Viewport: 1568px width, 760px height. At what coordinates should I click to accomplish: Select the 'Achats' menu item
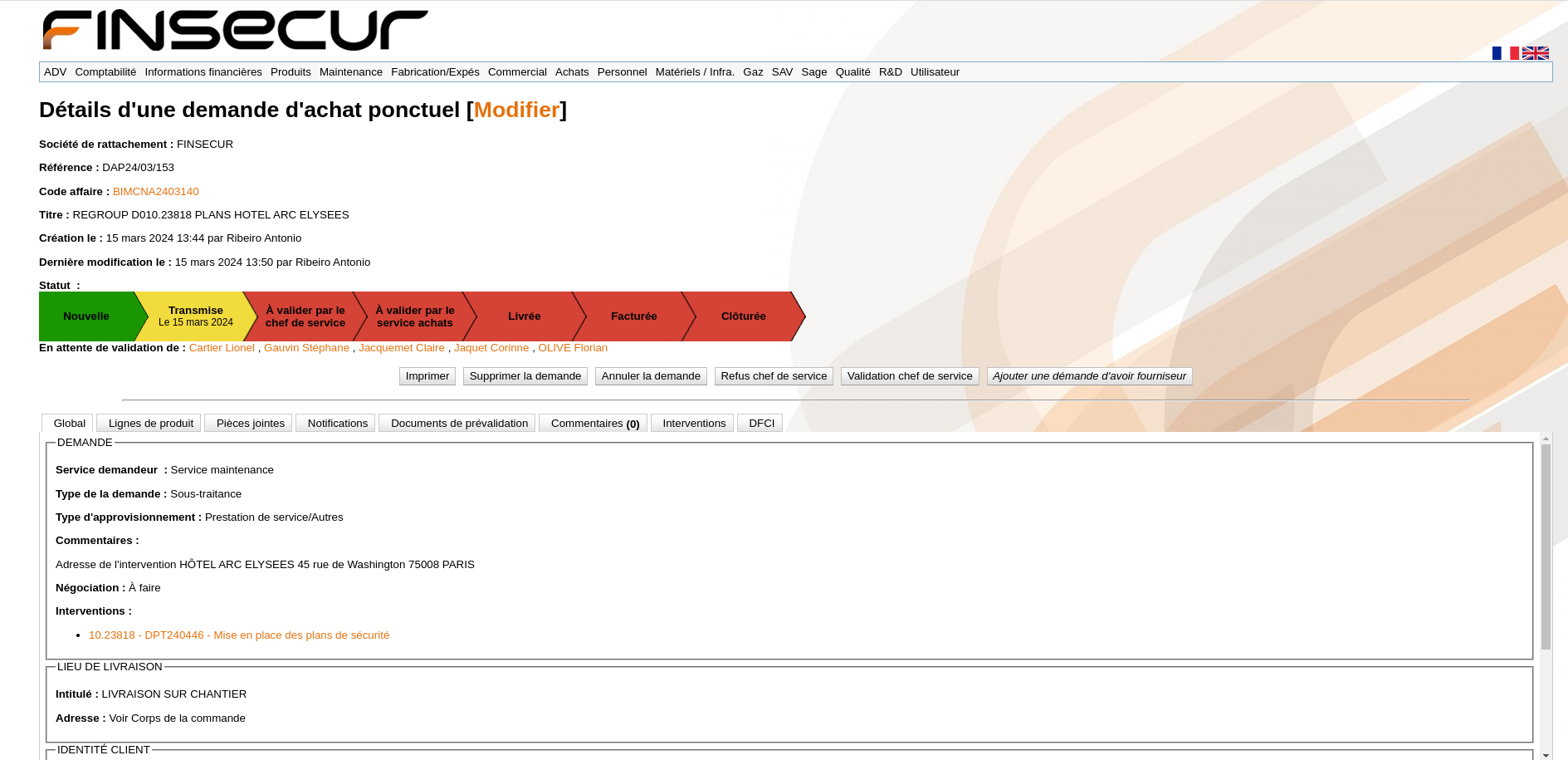tap(572, 72)
